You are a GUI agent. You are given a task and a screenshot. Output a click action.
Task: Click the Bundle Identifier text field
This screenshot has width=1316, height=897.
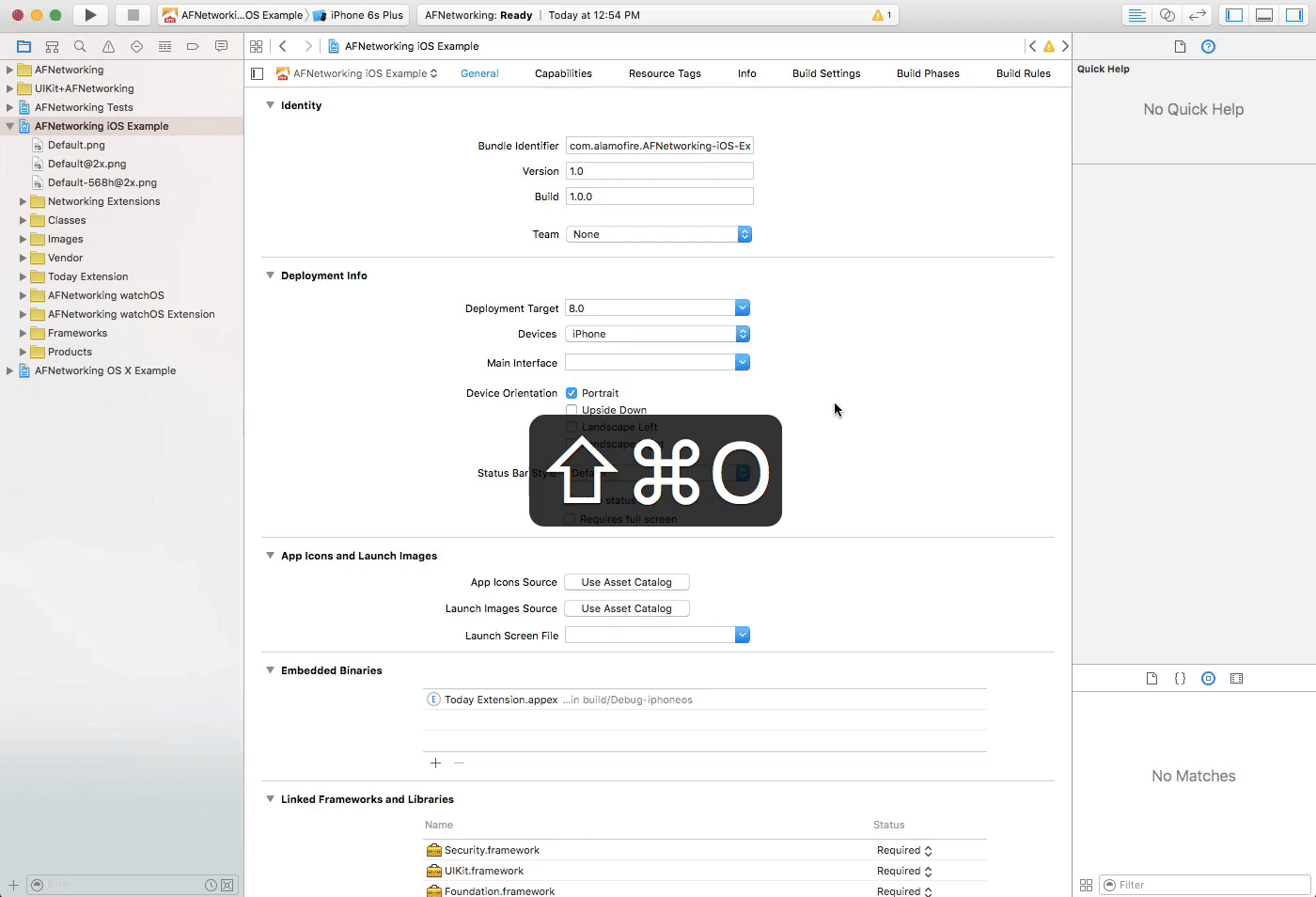coord(659,146)
